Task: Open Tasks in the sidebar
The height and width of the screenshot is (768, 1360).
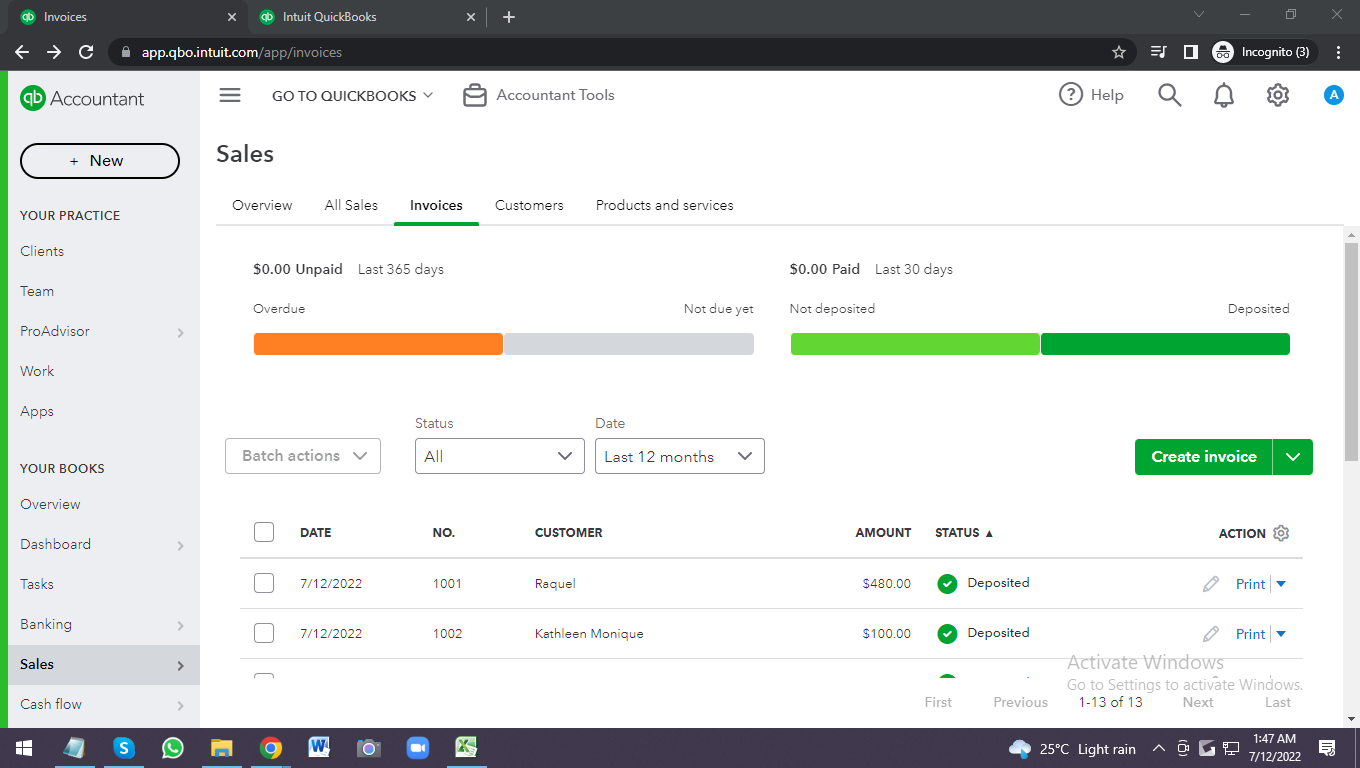Action: click(37, 584)
